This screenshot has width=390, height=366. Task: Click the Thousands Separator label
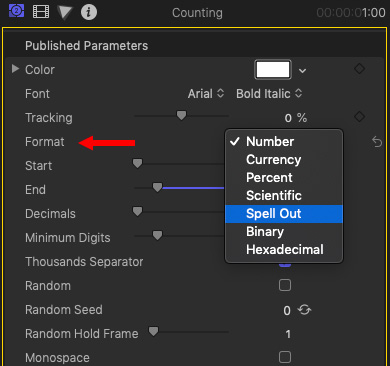[x=84, y=262]
